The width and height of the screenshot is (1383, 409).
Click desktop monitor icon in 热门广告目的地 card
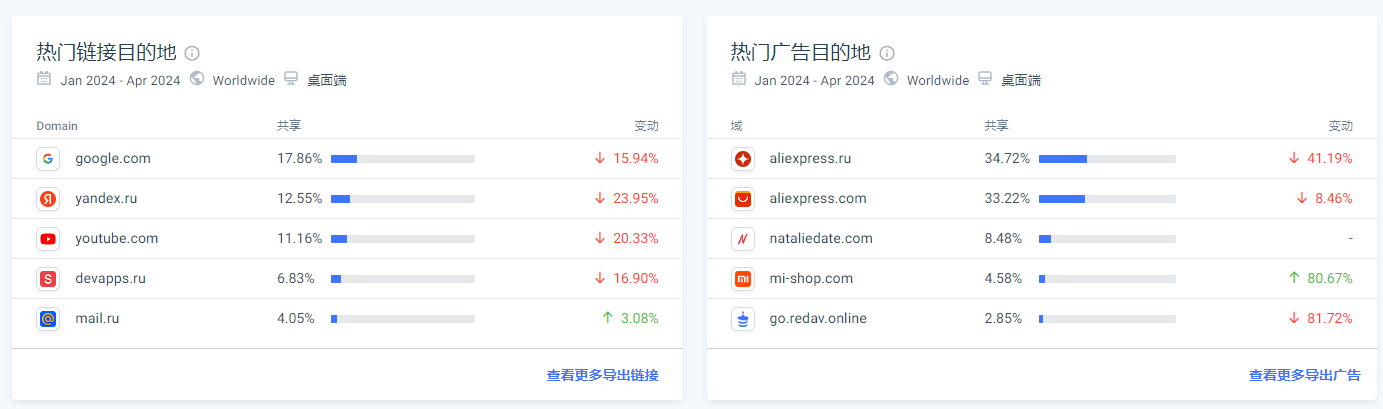[985, 79]
